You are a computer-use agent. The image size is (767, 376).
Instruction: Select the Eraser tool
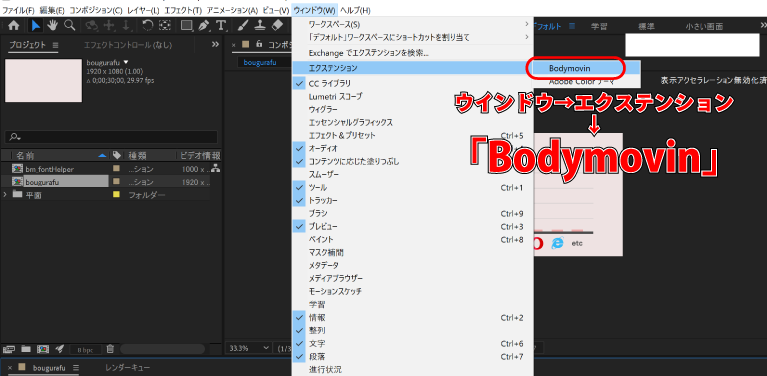tap(277, 25)
